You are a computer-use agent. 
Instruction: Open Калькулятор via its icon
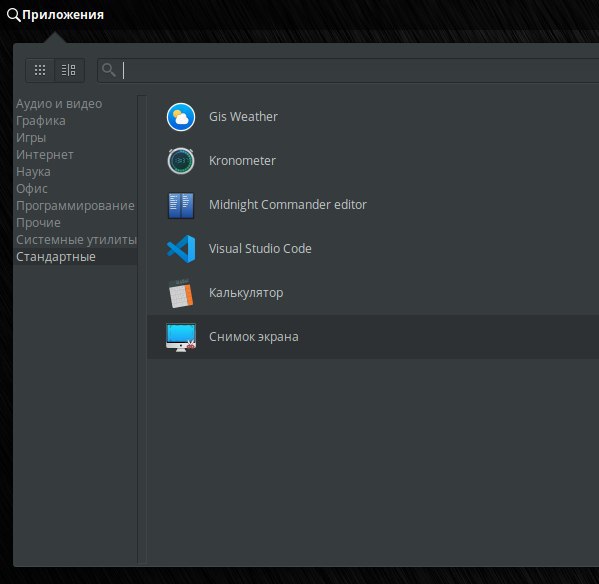[x=181, y=293]
